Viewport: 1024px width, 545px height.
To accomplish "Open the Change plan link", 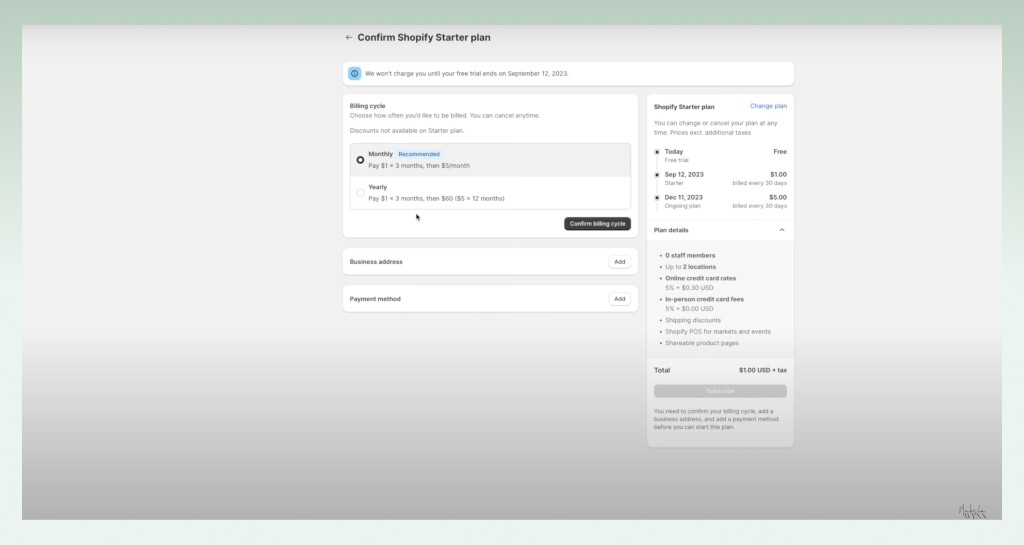I will 768,106.
